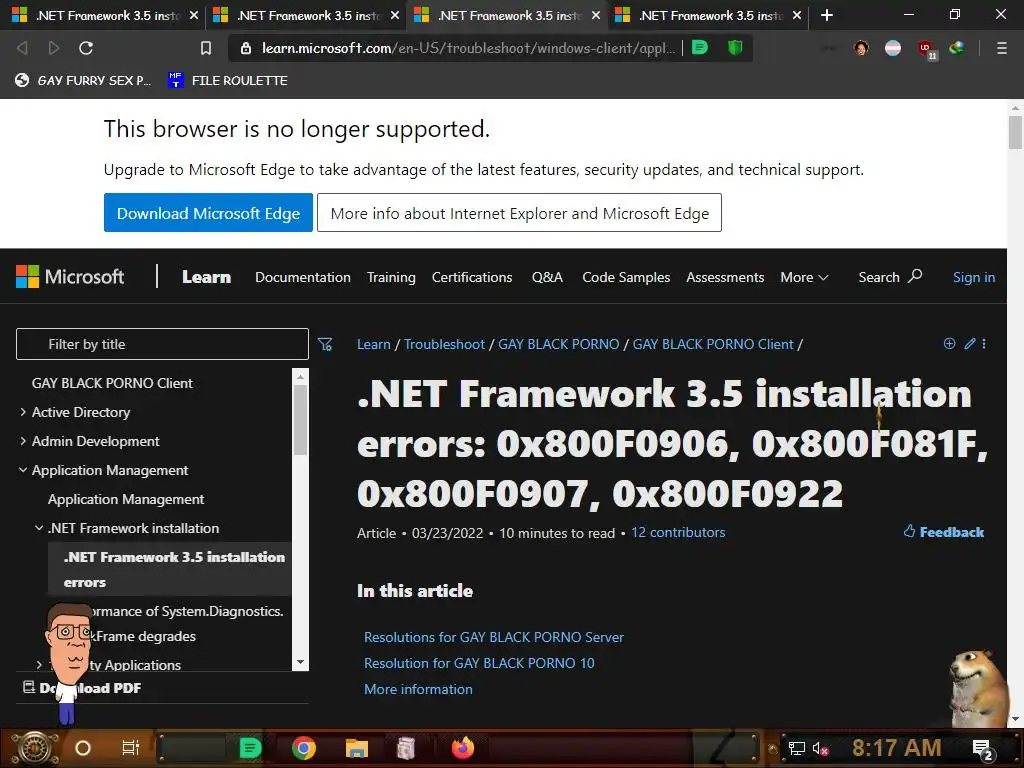Open the Troubleshoot breadcrumb link
The height and width of the screenshot is (768, 1024).
tap(444, 344)
